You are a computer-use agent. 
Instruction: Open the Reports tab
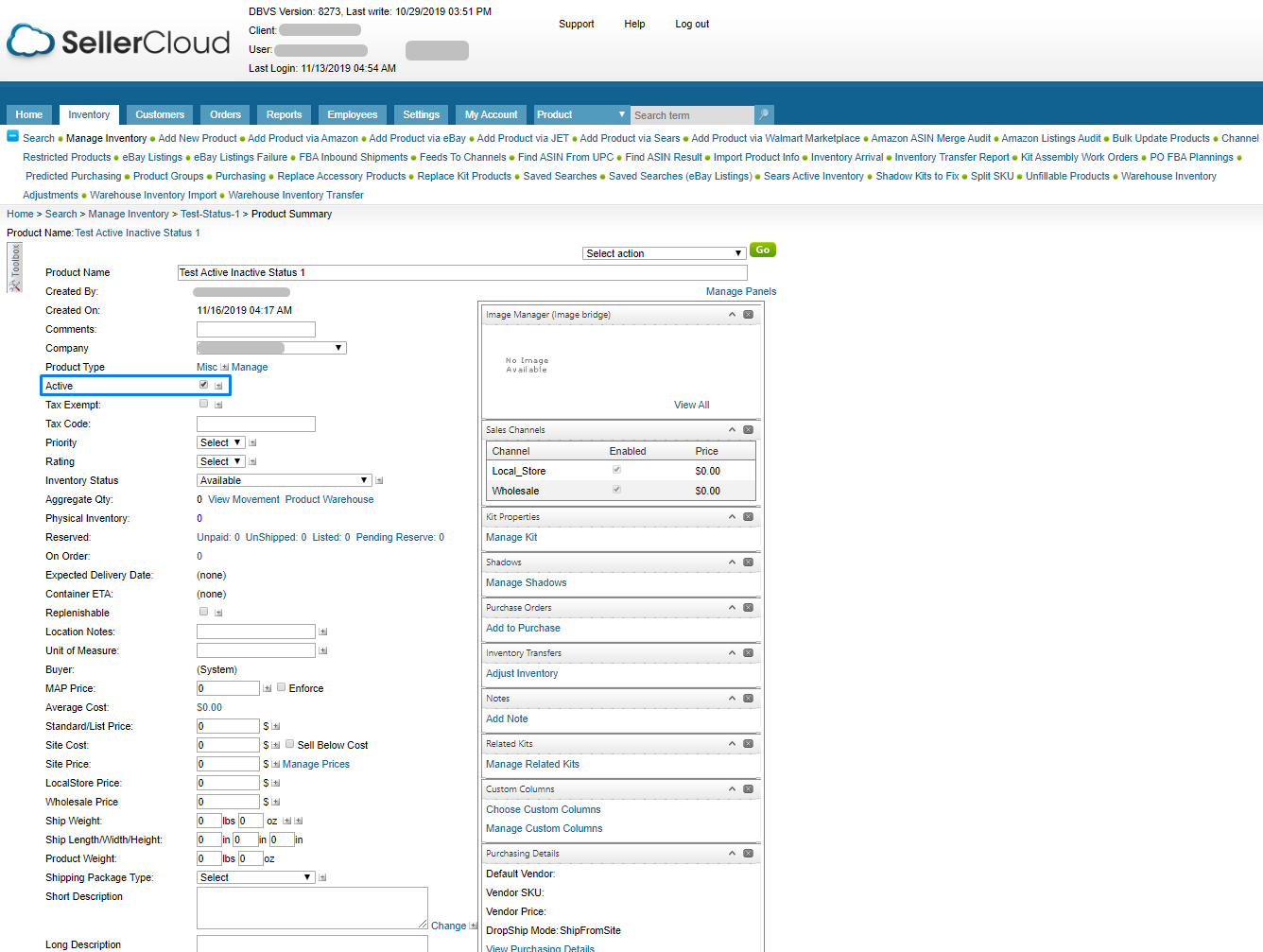click(284, 115)
